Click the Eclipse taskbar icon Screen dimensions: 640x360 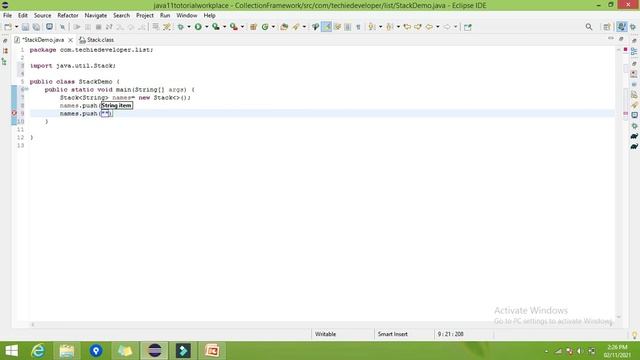tap(154, 351)
